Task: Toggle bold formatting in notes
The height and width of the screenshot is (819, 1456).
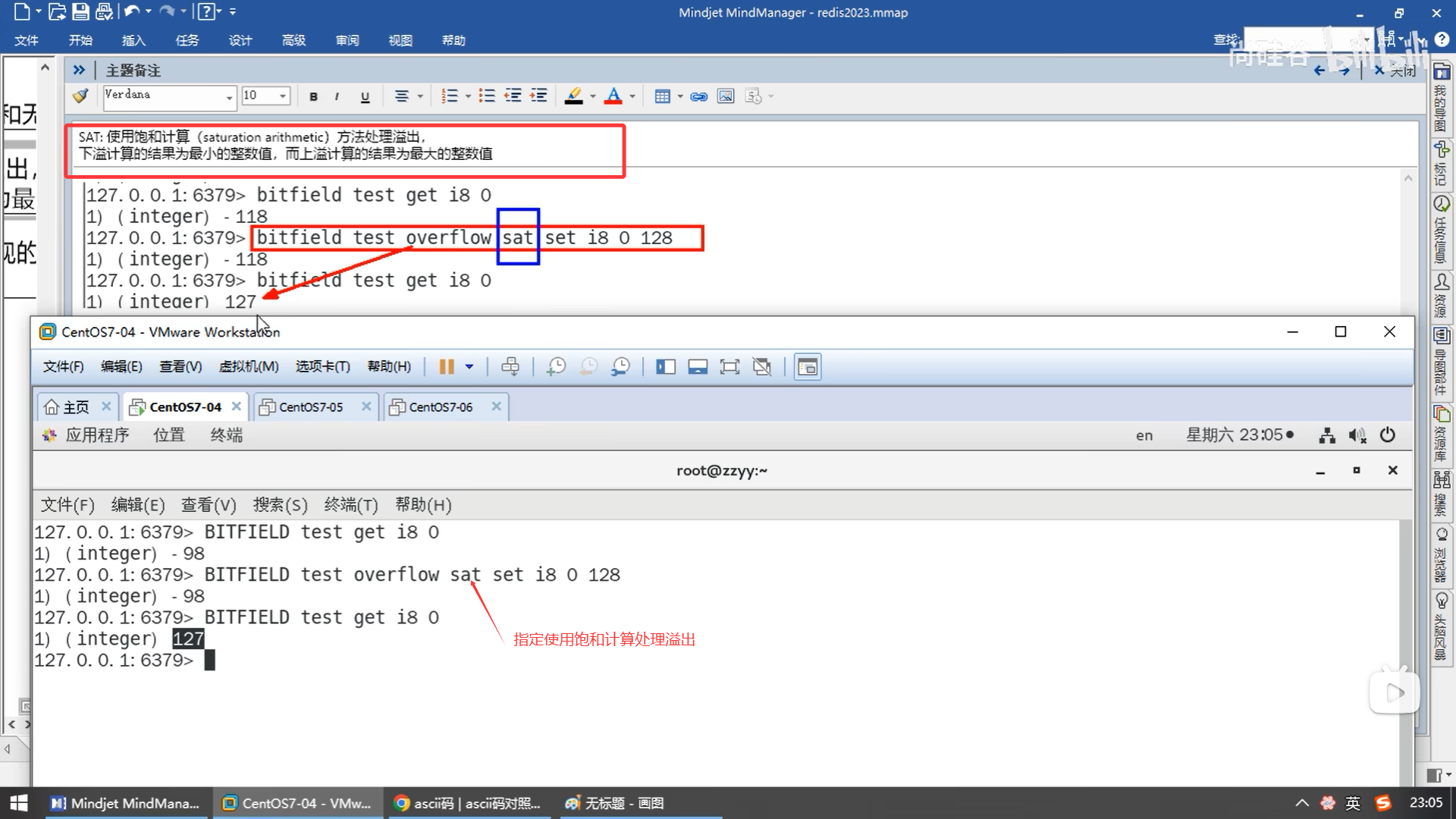Action: pos(313,96)
